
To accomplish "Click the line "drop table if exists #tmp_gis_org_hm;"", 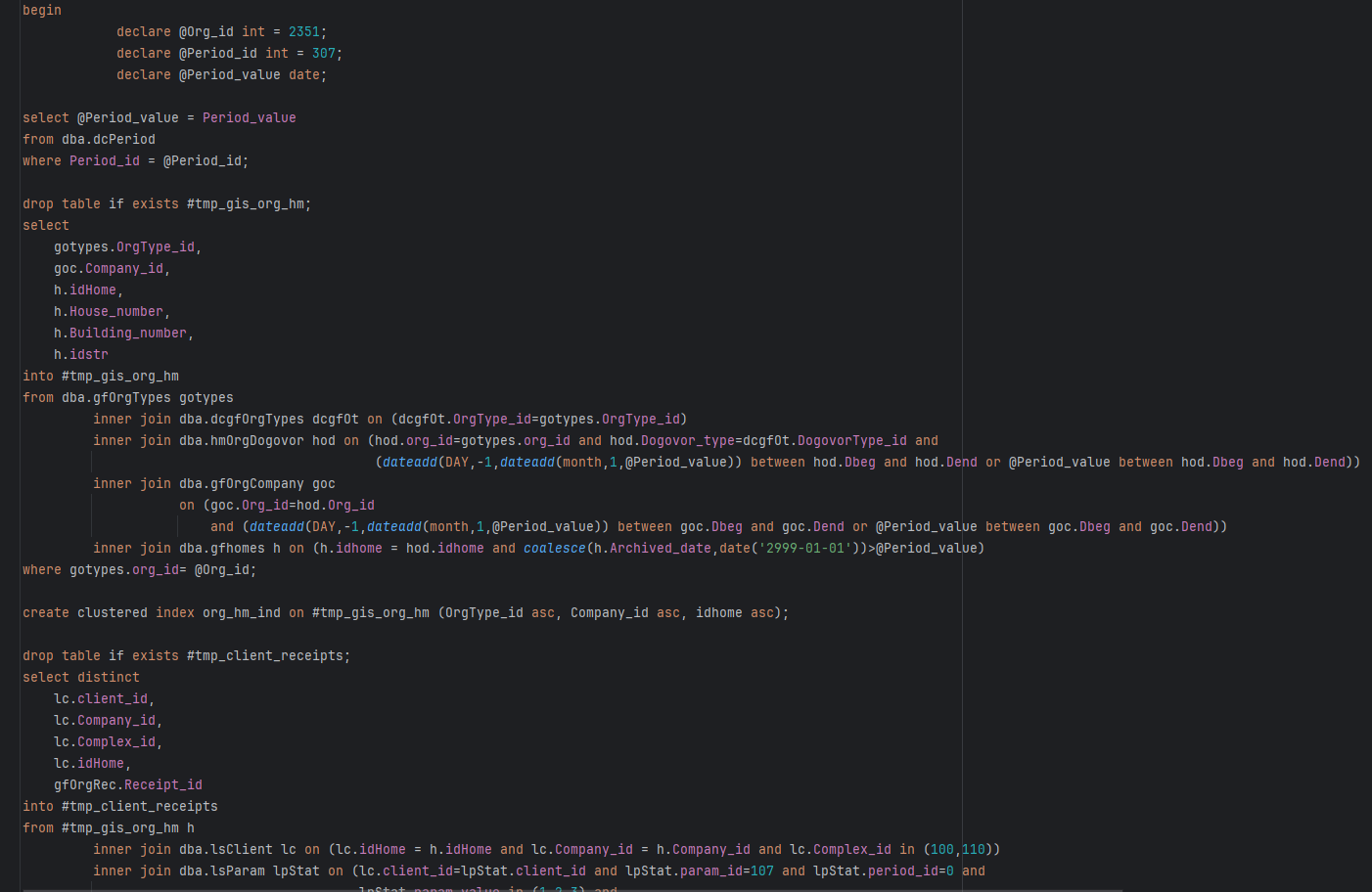I will [x=167, y=204].
